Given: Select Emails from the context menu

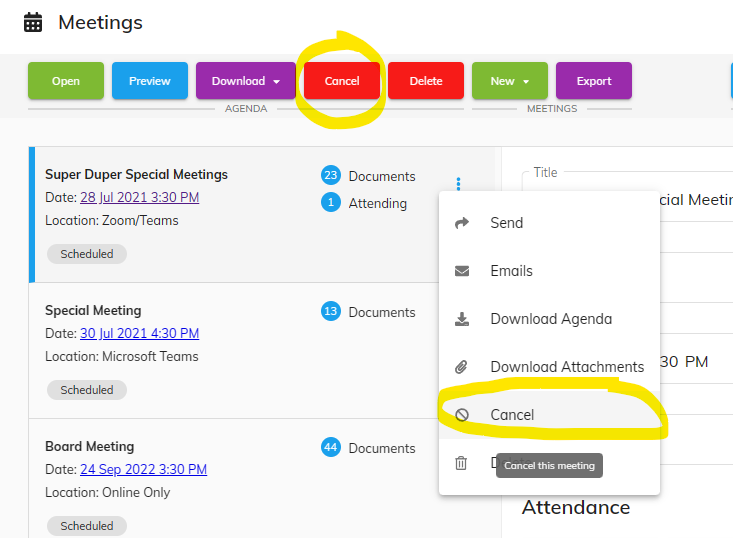Looking at the screenshot, I should point(511,271).
